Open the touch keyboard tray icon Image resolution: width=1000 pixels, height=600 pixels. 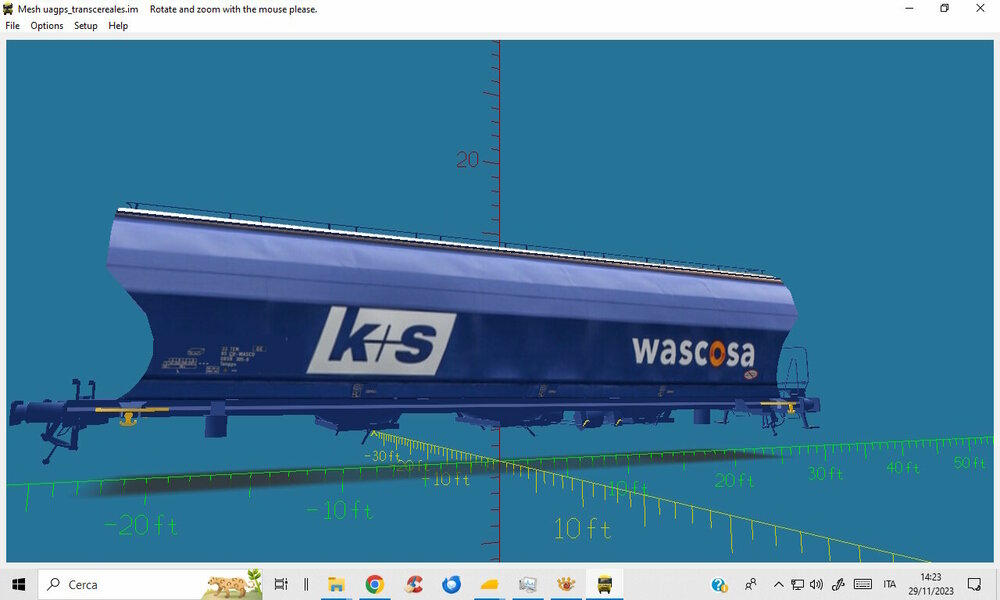863,584
